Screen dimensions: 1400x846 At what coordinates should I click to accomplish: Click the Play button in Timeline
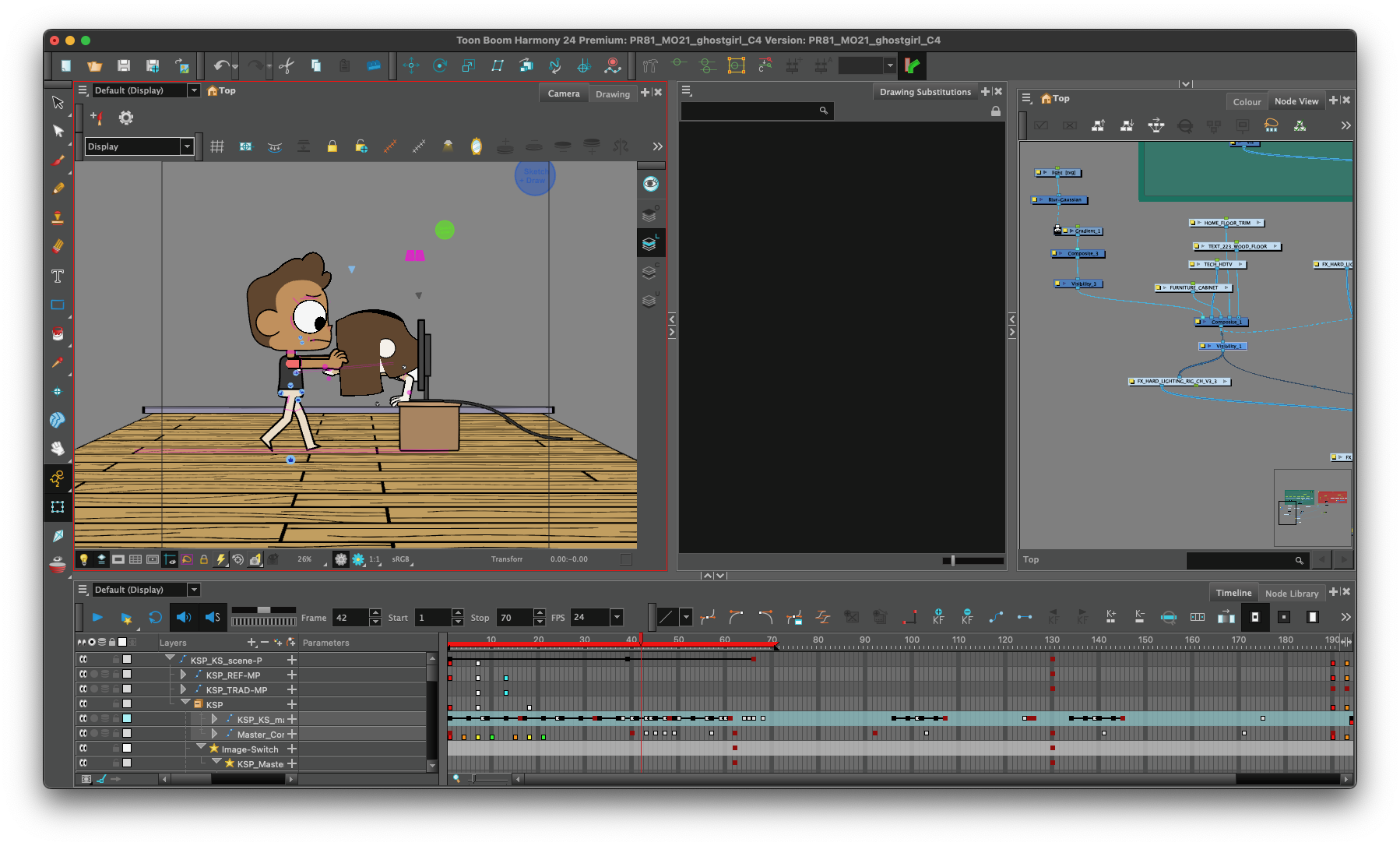coord(97,617)
